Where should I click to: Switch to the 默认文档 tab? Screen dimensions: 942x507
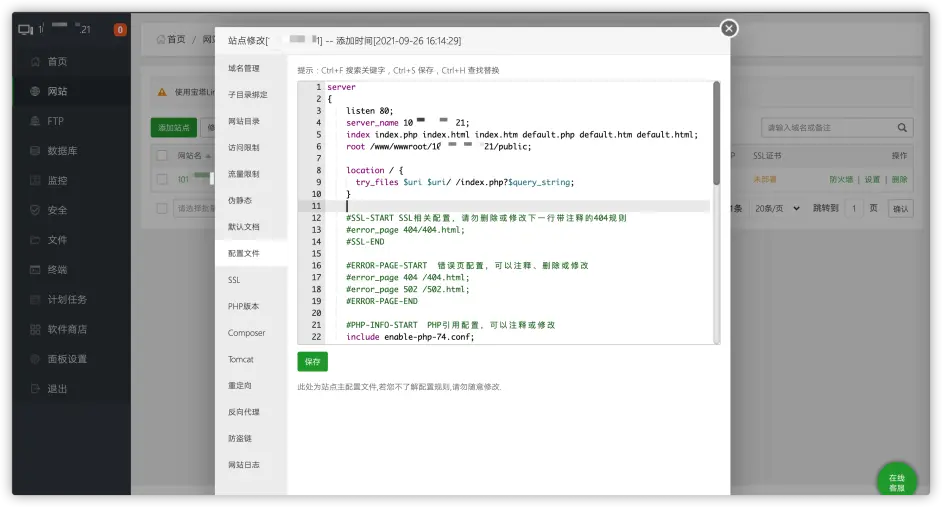point(244,227)
